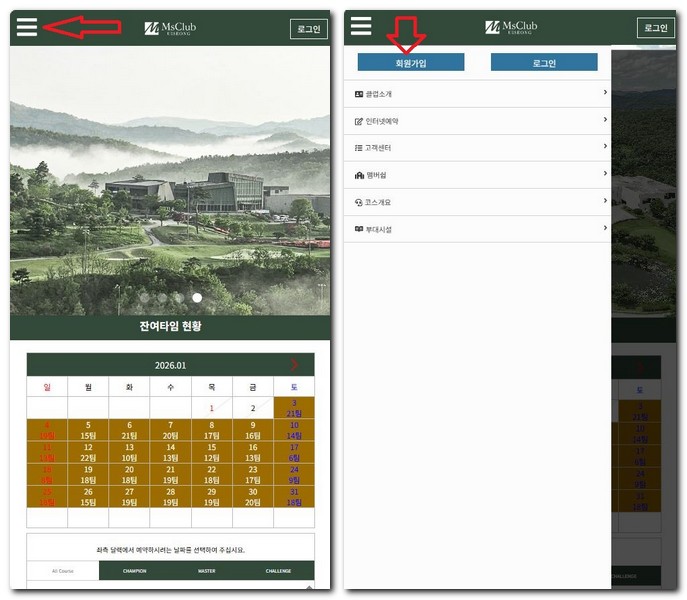Click the 인터넷예약 pencil icon
Viewport: 687px width, 600px height.
click(359, 121)
